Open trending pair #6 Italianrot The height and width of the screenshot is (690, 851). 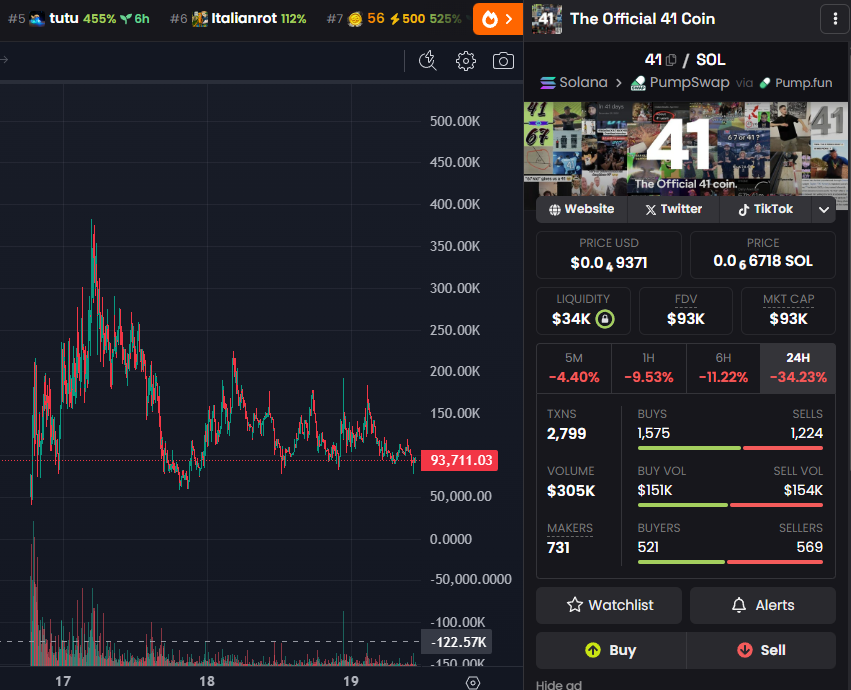click(x=238, y=19)
